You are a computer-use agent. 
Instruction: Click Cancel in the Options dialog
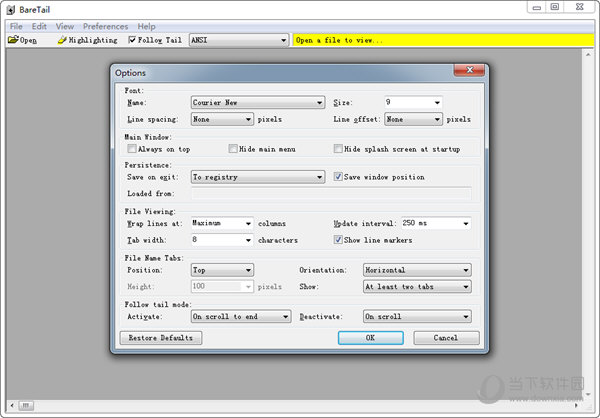[446, 338]
